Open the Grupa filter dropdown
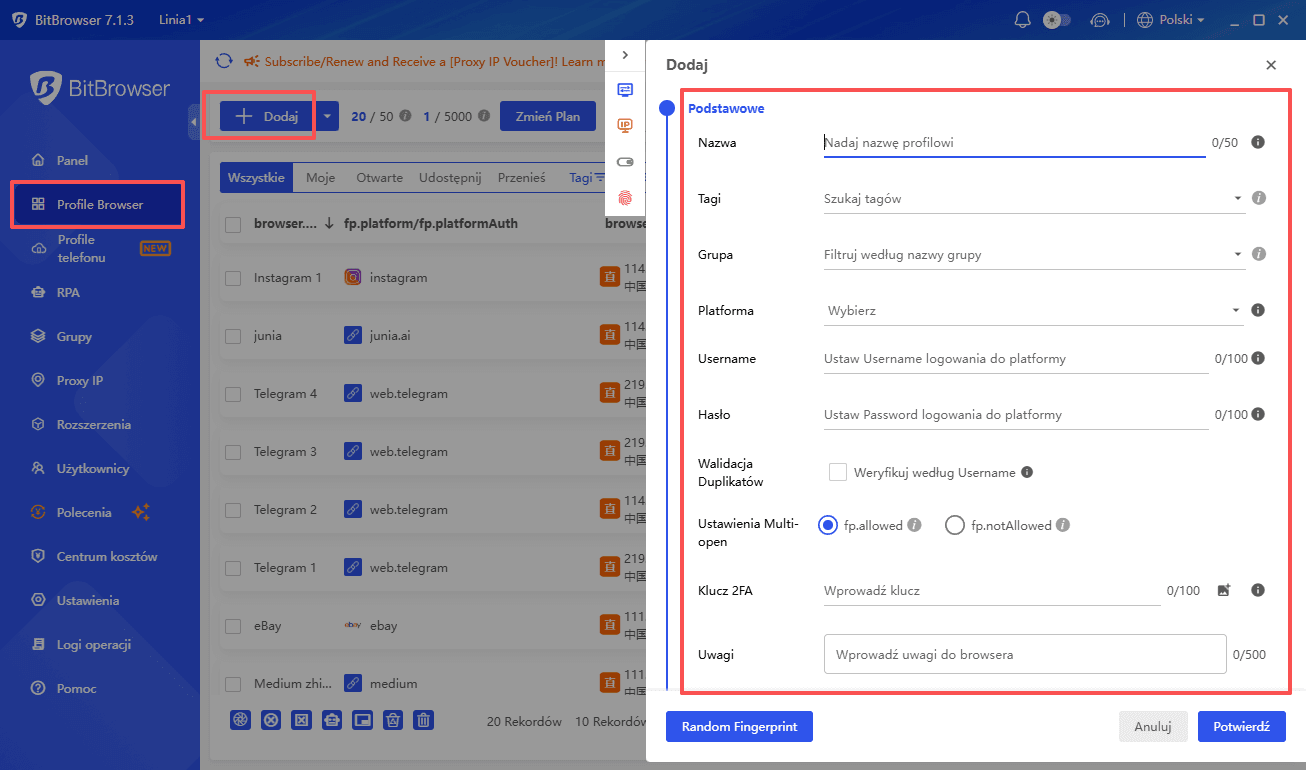The width and height of the screenshot is (1306, 770). click(1033, 255)
